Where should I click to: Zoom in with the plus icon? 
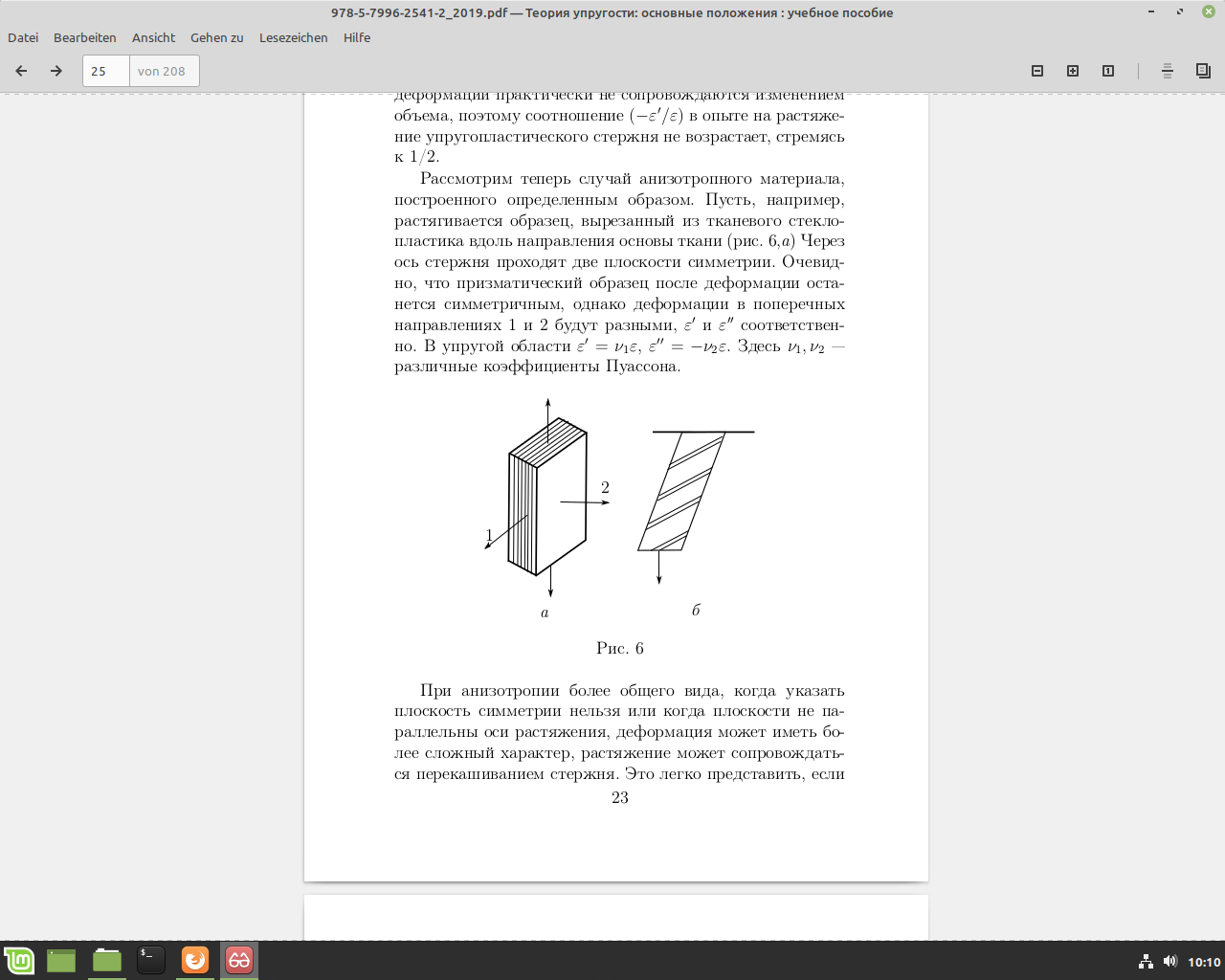click(x=1073, y=71)
